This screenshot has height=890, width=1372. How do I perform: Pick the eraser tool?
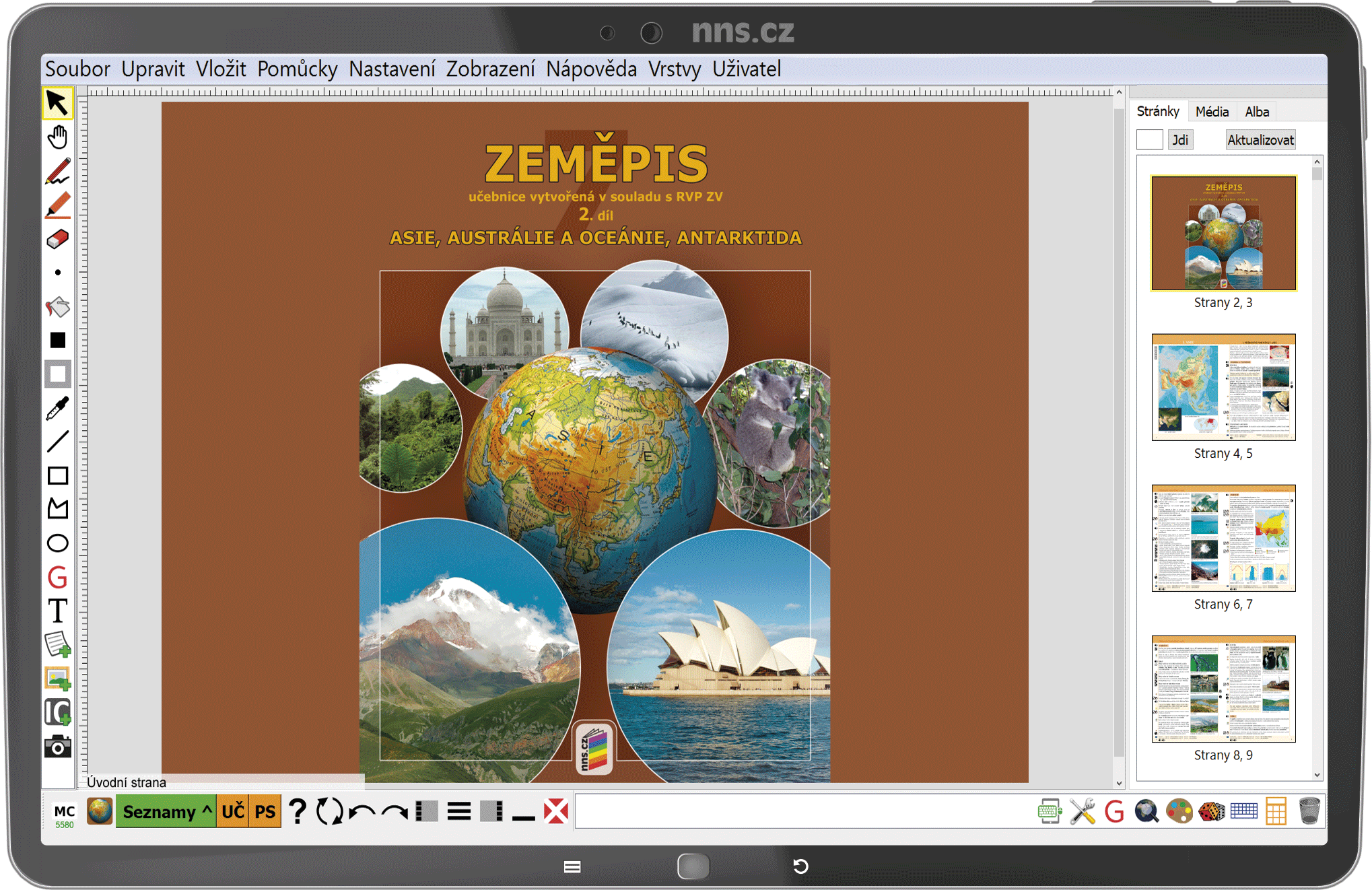pyautogui.click(x=57, y=239)
